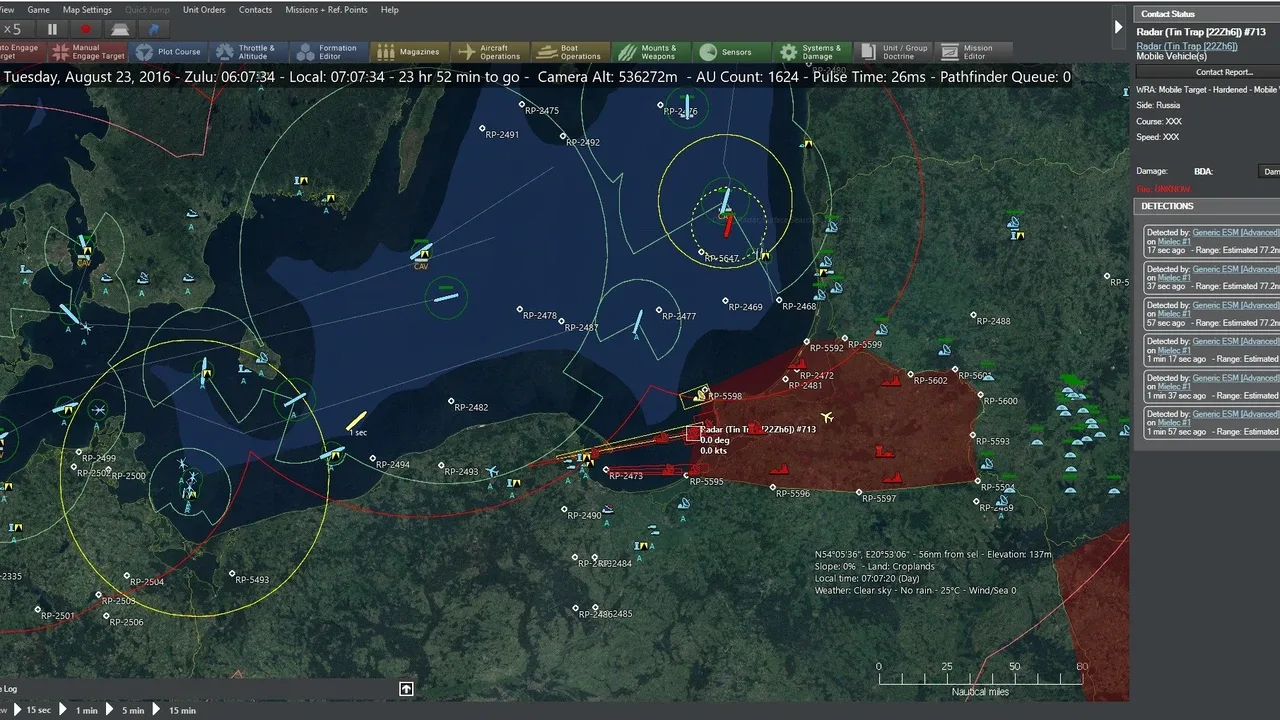This screenshot has height=720, width=1280.
Task: Expand the message log with up-arrow icon
Action: pyautogui.click(x=406, y=688)
